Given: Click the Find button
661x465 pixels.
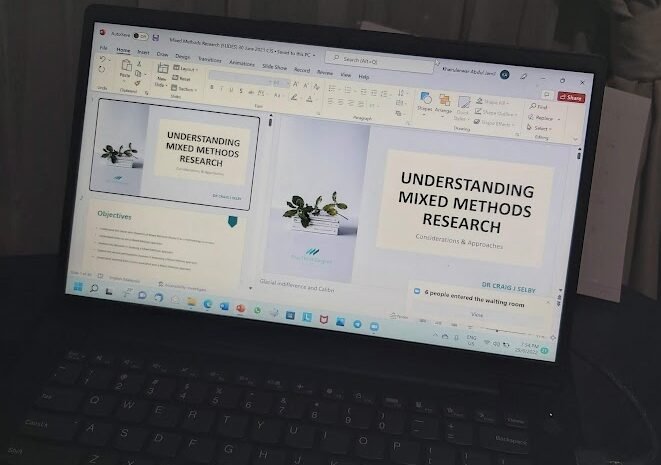Looking at the screenshot, I should tap(538, 107).
